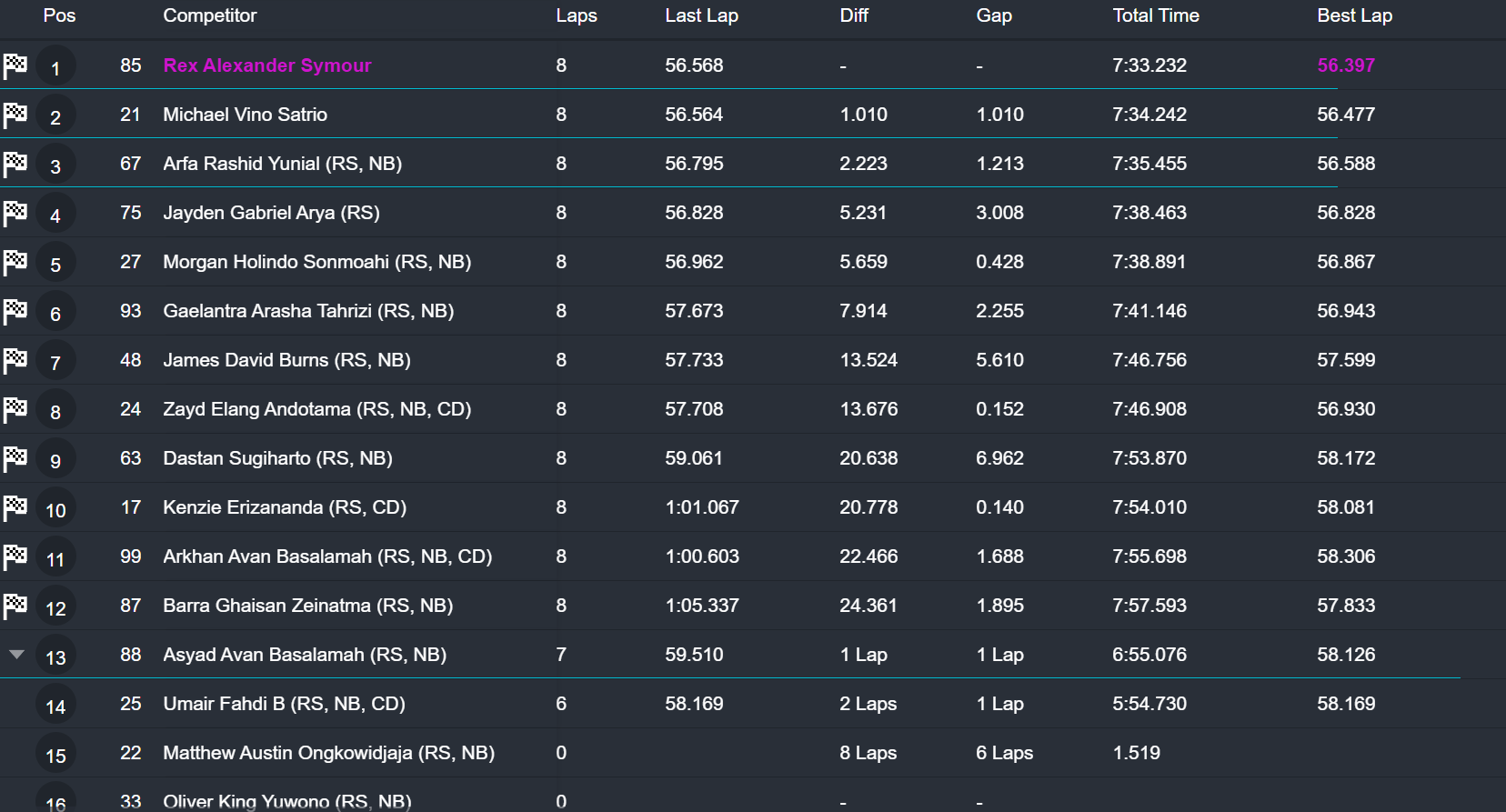Viewport: 1506px width, 812px height.
Task: Click the checkered flag on Jayden Gabriel Arya's row
Action: (x=15, y=213)
